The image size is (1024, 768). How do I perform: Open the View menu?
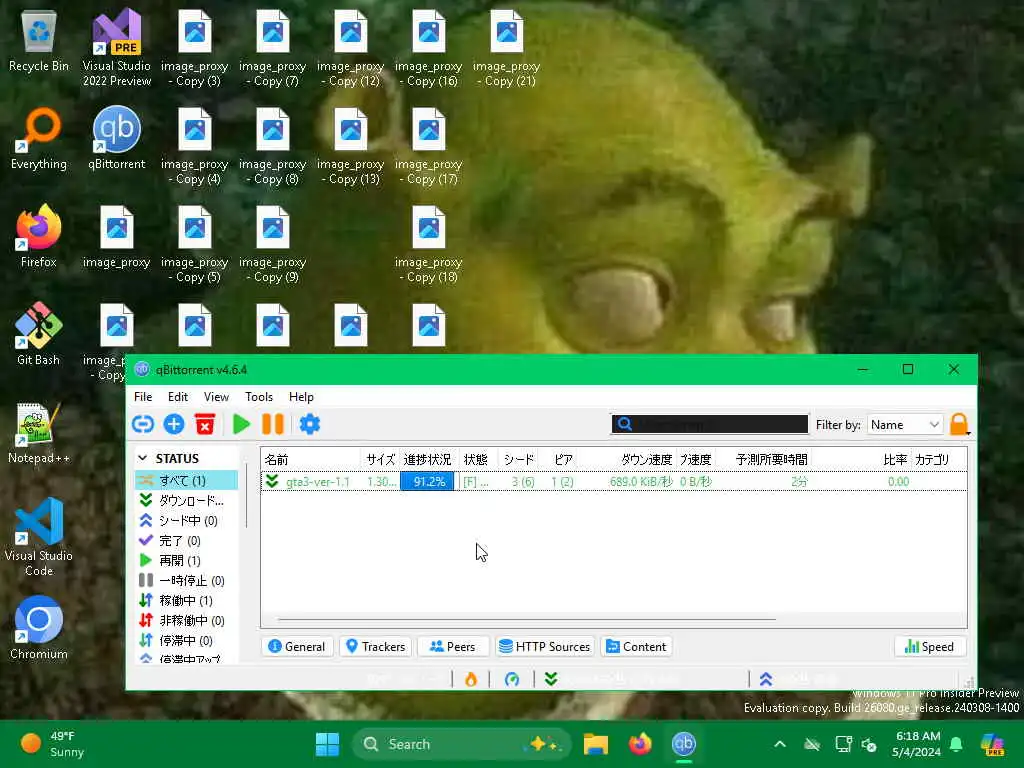coord(216,396)
